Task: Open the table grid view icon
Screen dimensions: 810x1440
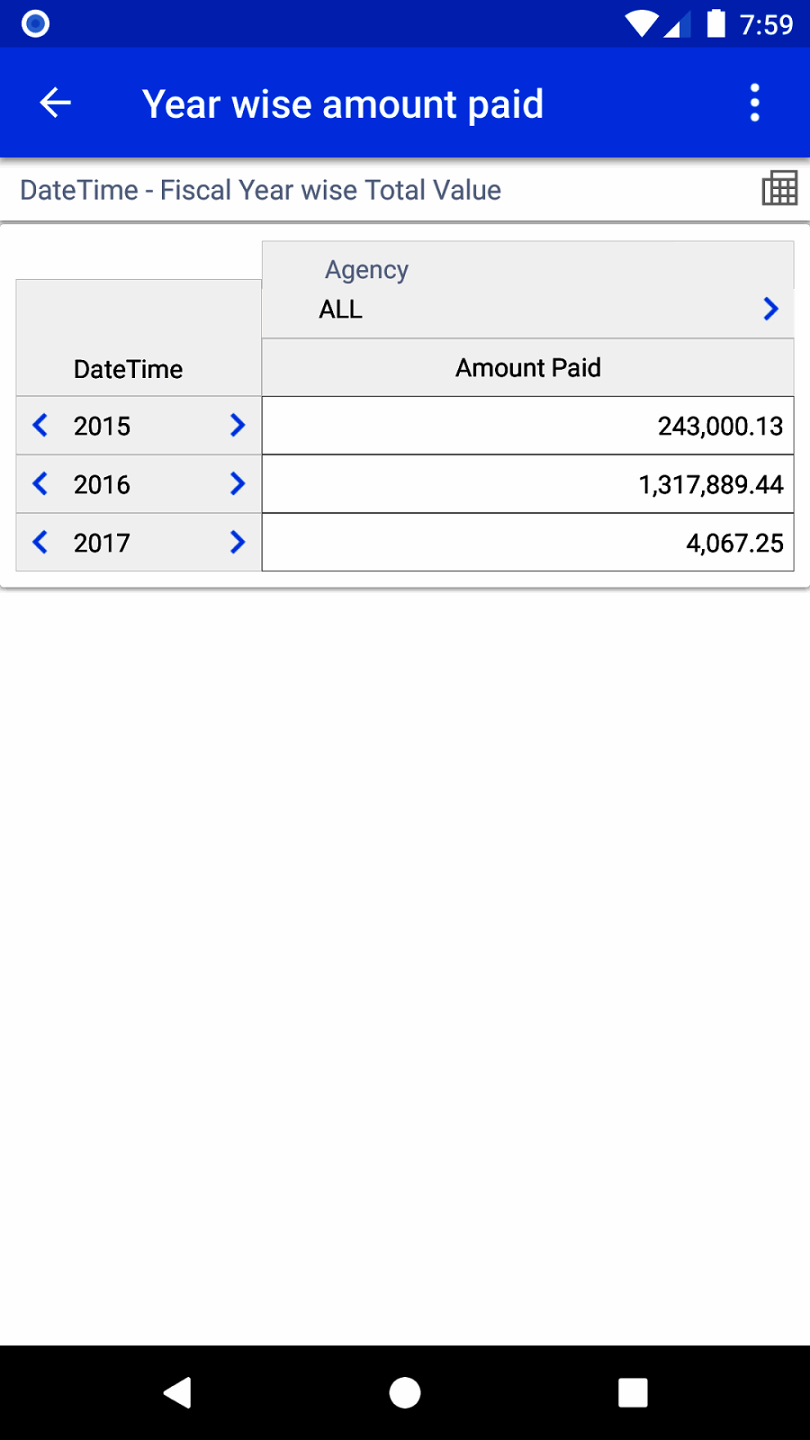Action: coord(778,186)
